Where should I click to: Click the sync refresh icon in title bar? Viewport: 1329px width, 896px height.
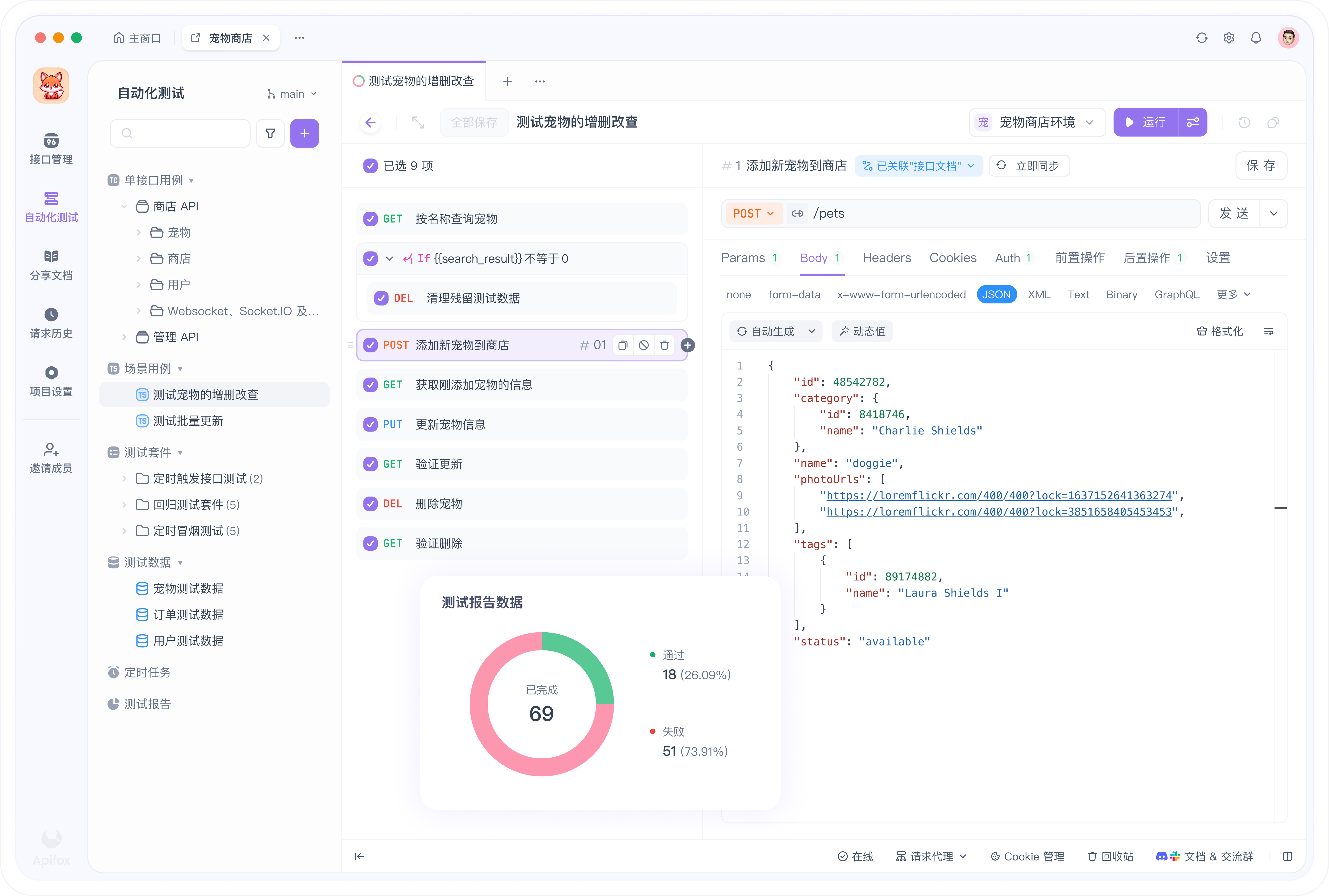coord(1201,38)
